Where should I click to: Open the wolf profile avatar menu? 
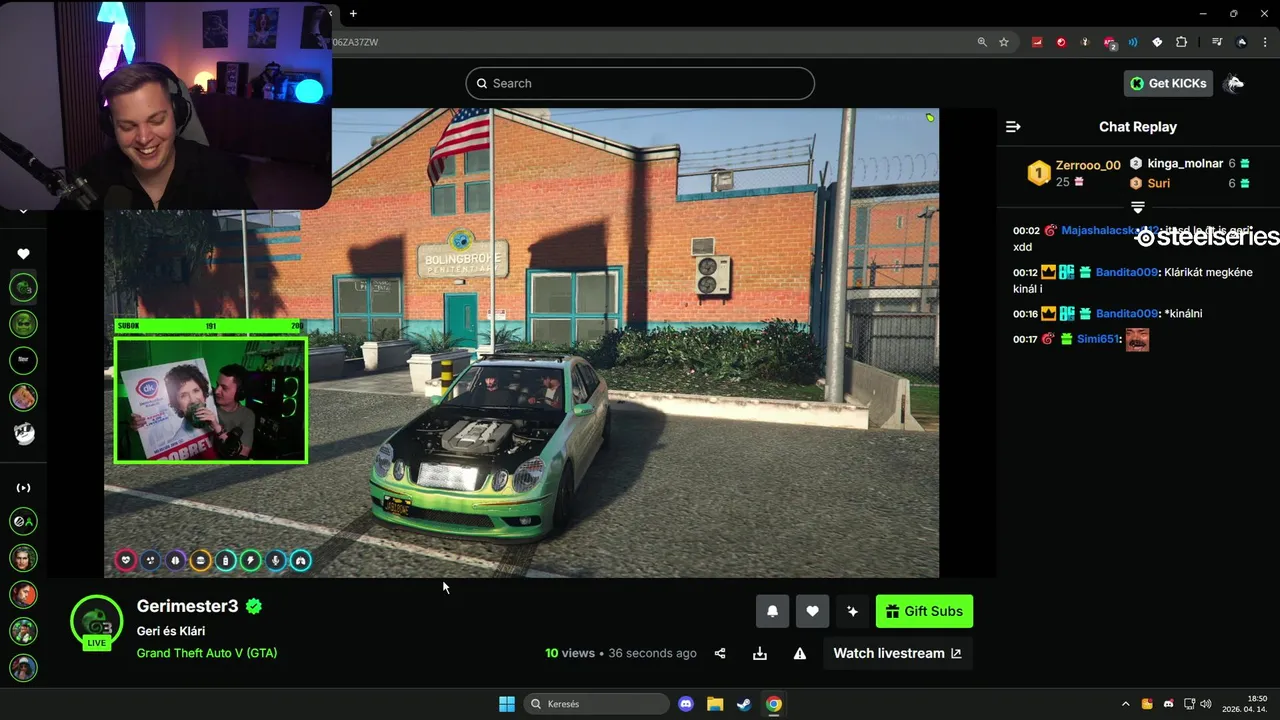coord(1234,83)
